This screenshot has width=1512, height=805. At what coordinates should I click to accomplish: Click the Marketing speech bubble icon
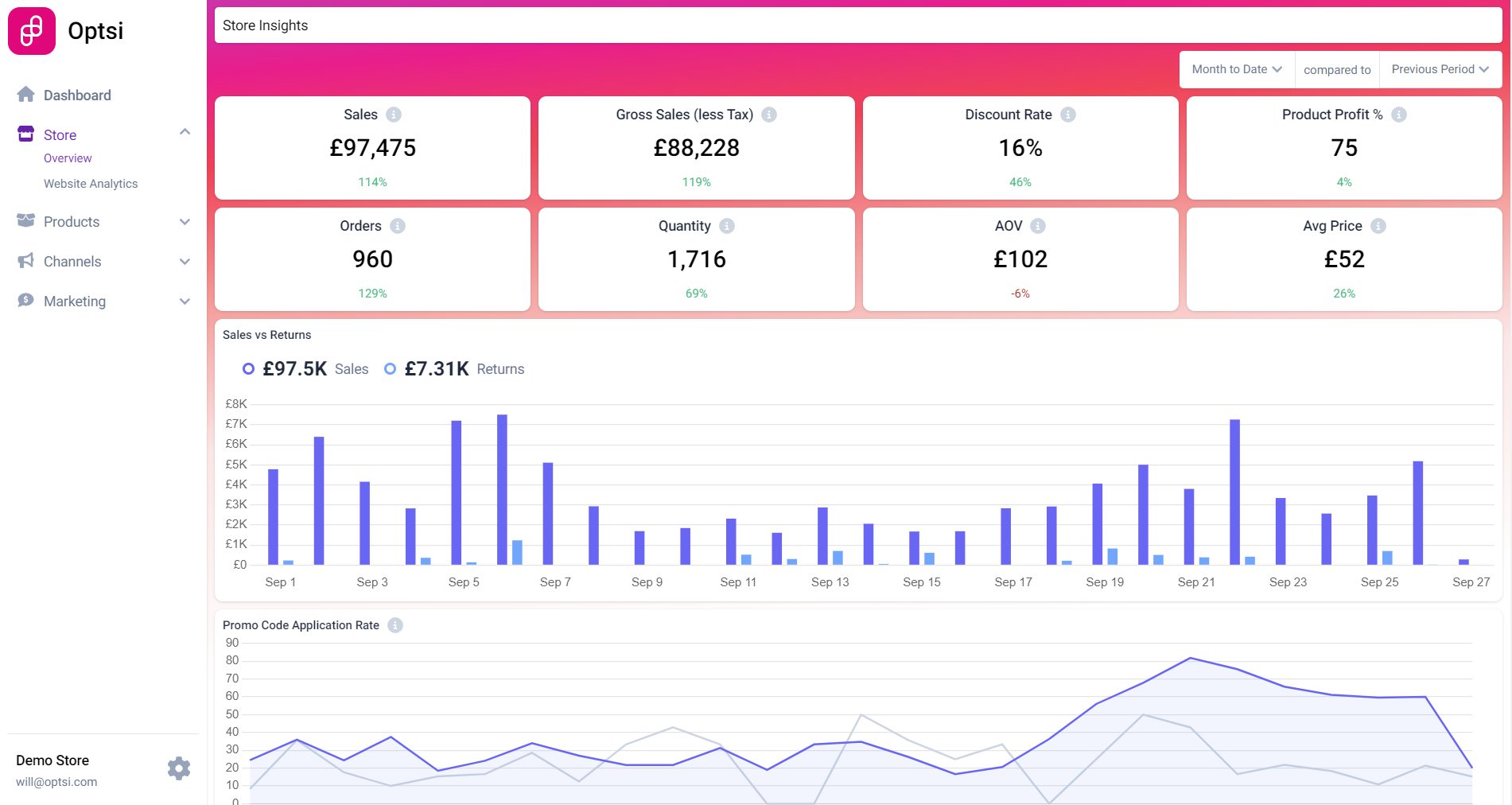click(25, 300)
